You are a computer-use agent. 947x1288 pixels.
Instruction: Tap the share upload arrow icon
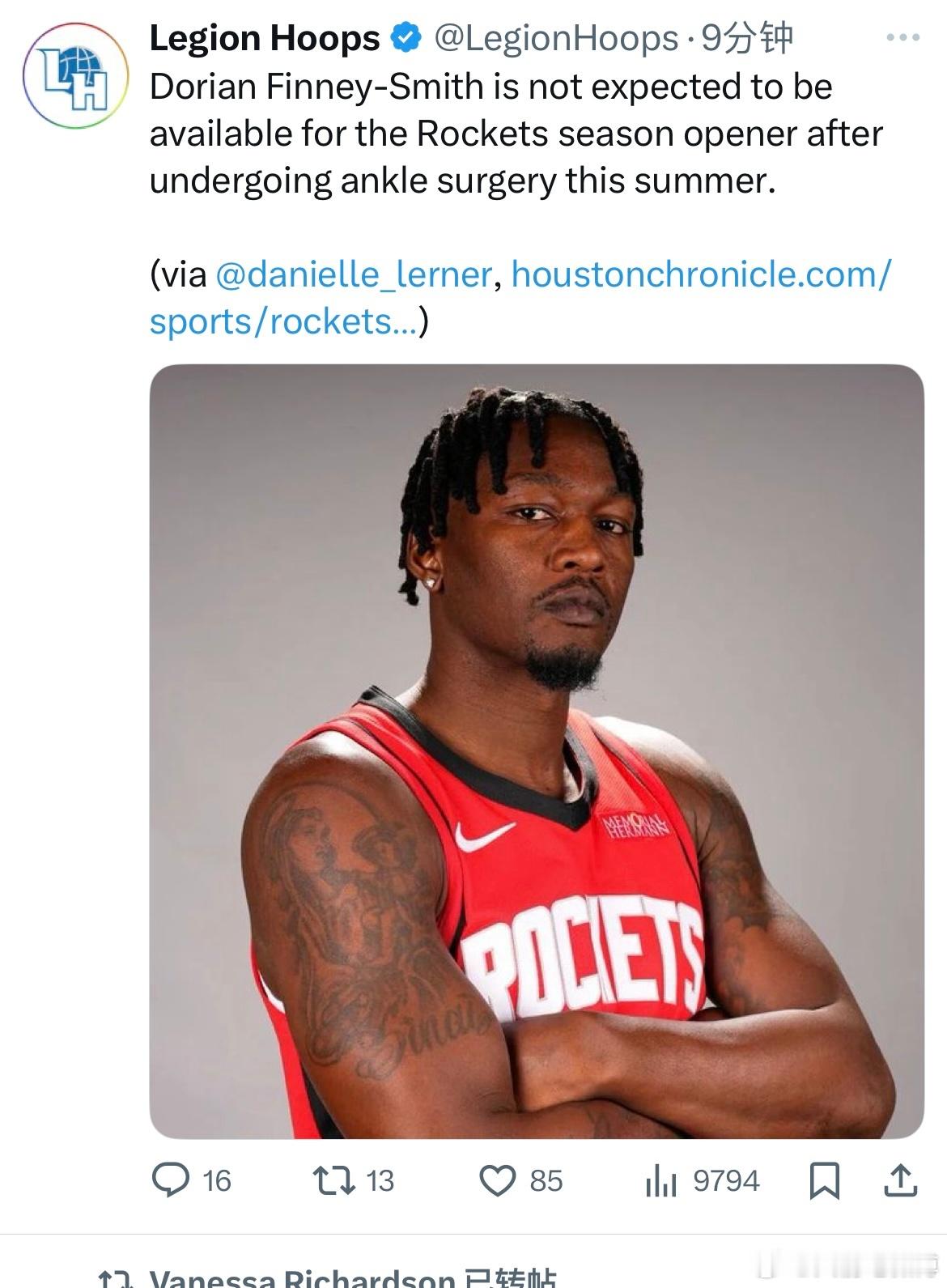click(x=900, y=1180)
